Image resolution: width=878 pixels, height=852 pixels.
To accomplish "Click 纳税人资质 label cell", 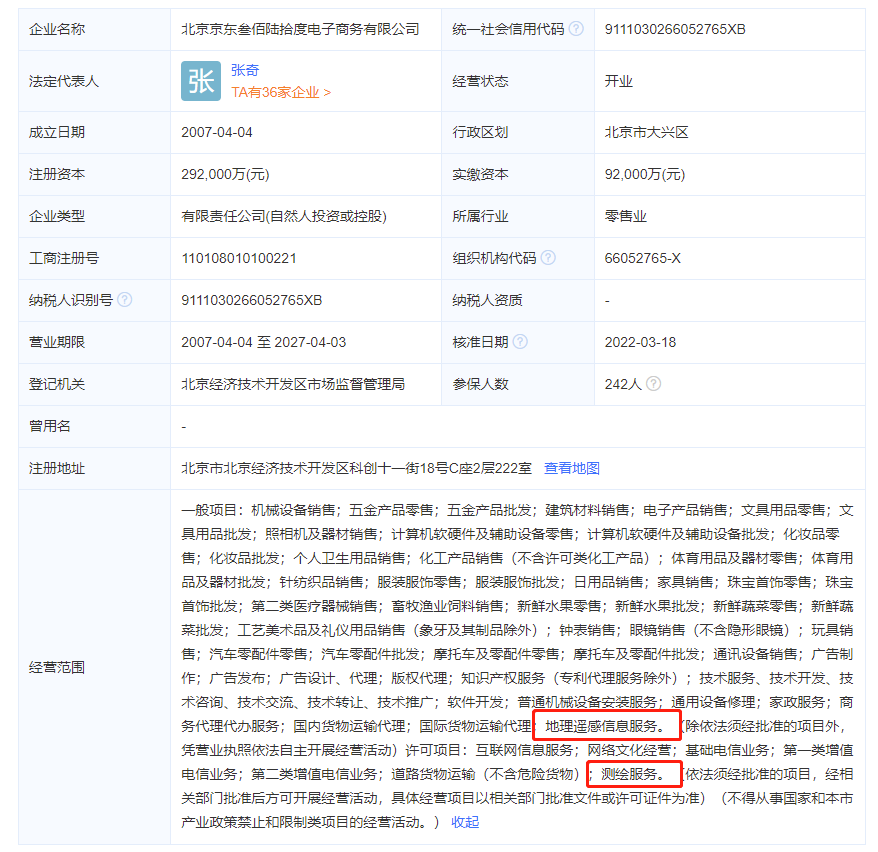I will tap(518, 300).
